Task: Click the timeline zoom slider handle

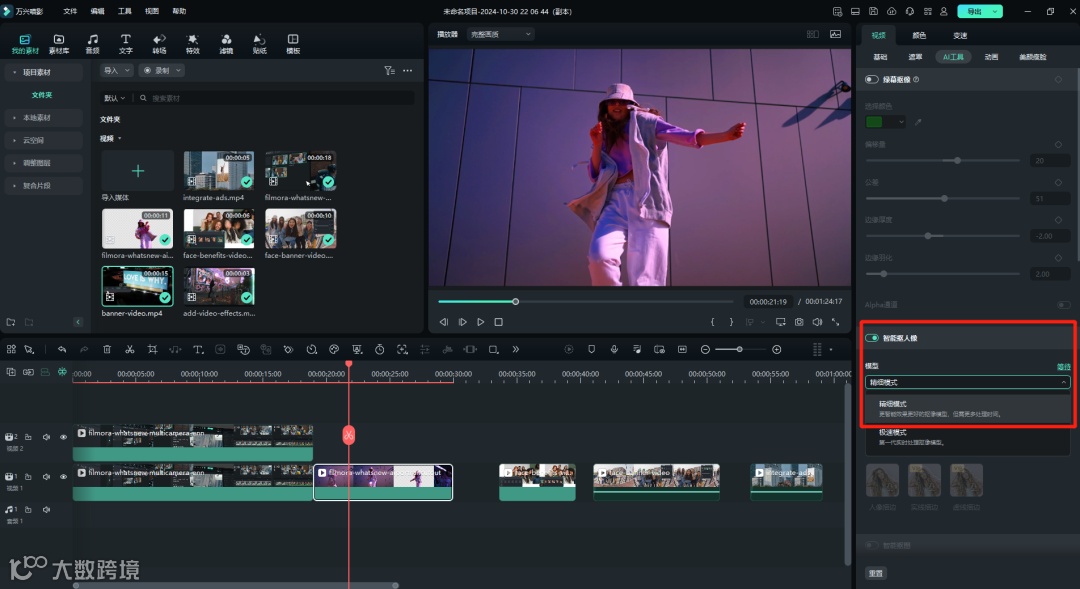Action: point(740,349)
